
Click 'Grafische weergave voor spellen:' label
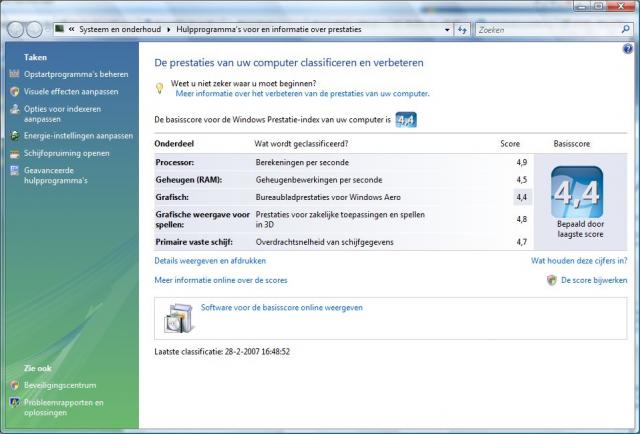(202, 220)
